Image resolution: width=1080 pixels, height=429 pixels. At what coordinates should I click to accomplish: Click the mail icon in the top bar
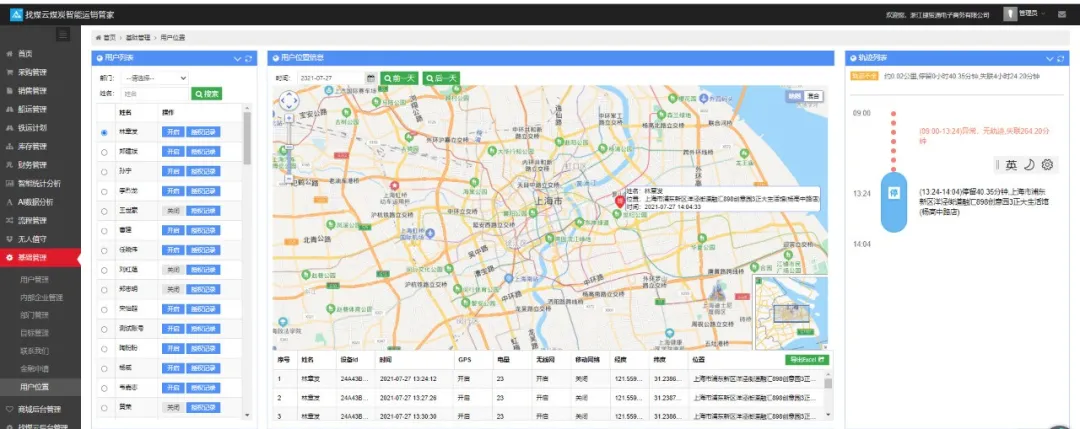coord(1061,14)
